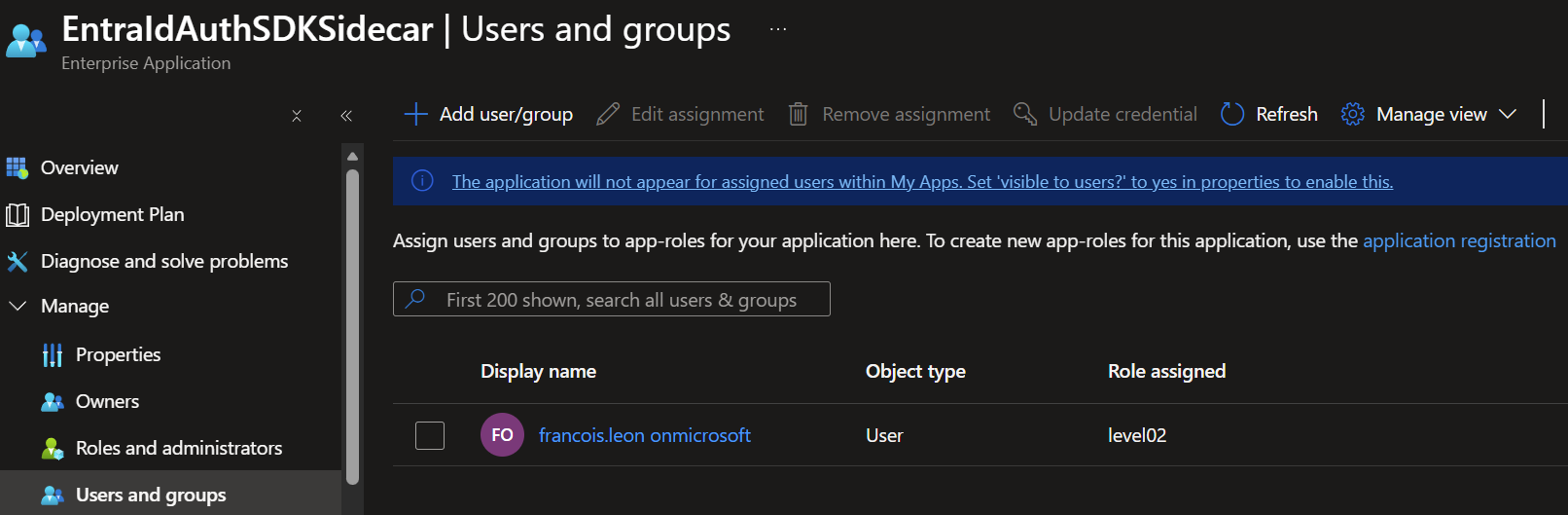Click the FO user avatar
Image resolution: width=1568 pixels, height=515 pixels.
tap(502, 435)
